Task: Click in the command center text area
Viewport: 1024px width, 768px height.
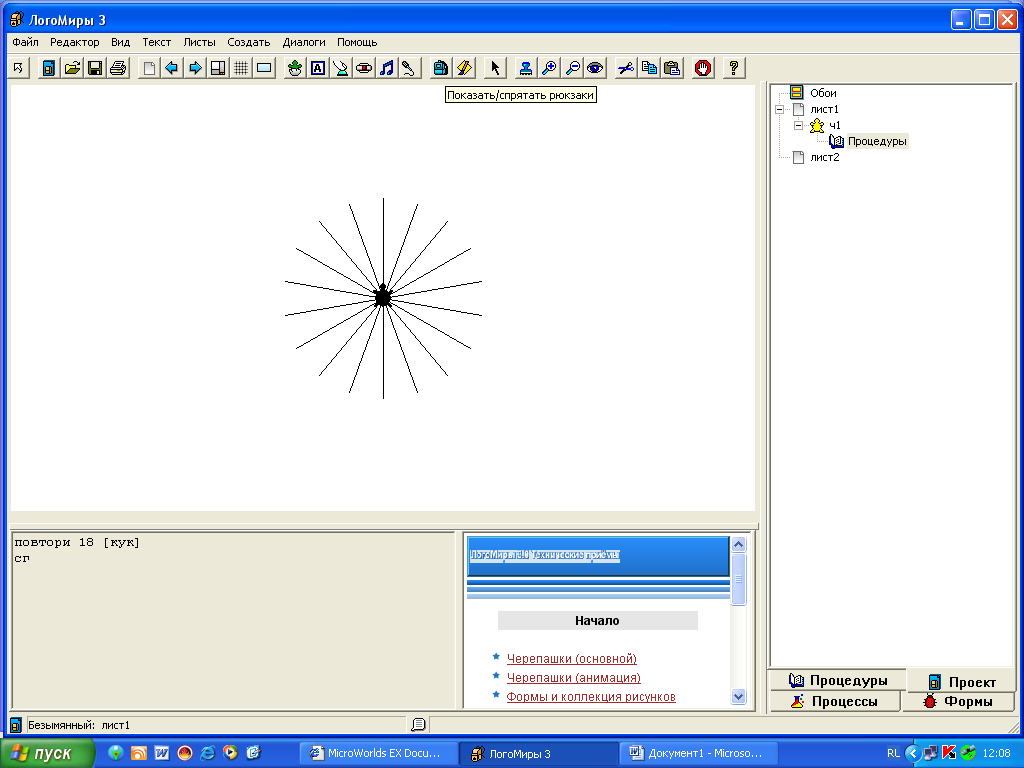Action: tap(233, 620)
